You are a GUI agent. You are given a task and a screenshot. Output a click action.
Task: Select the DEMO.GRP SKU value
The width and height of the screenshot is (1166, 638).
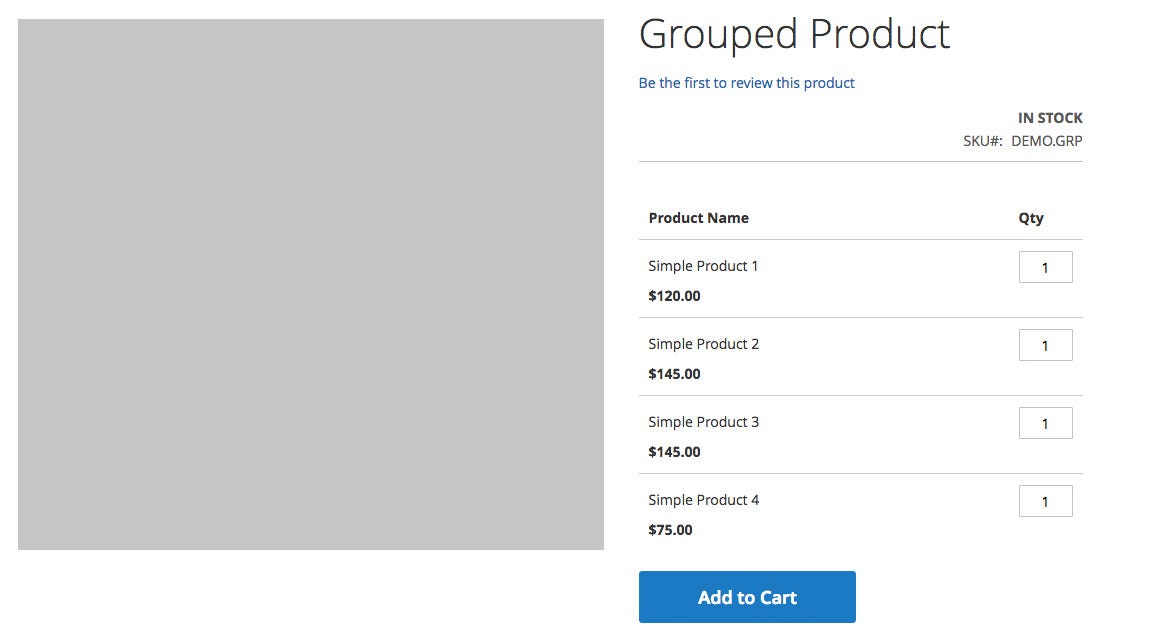click(x=1046, y=141)
